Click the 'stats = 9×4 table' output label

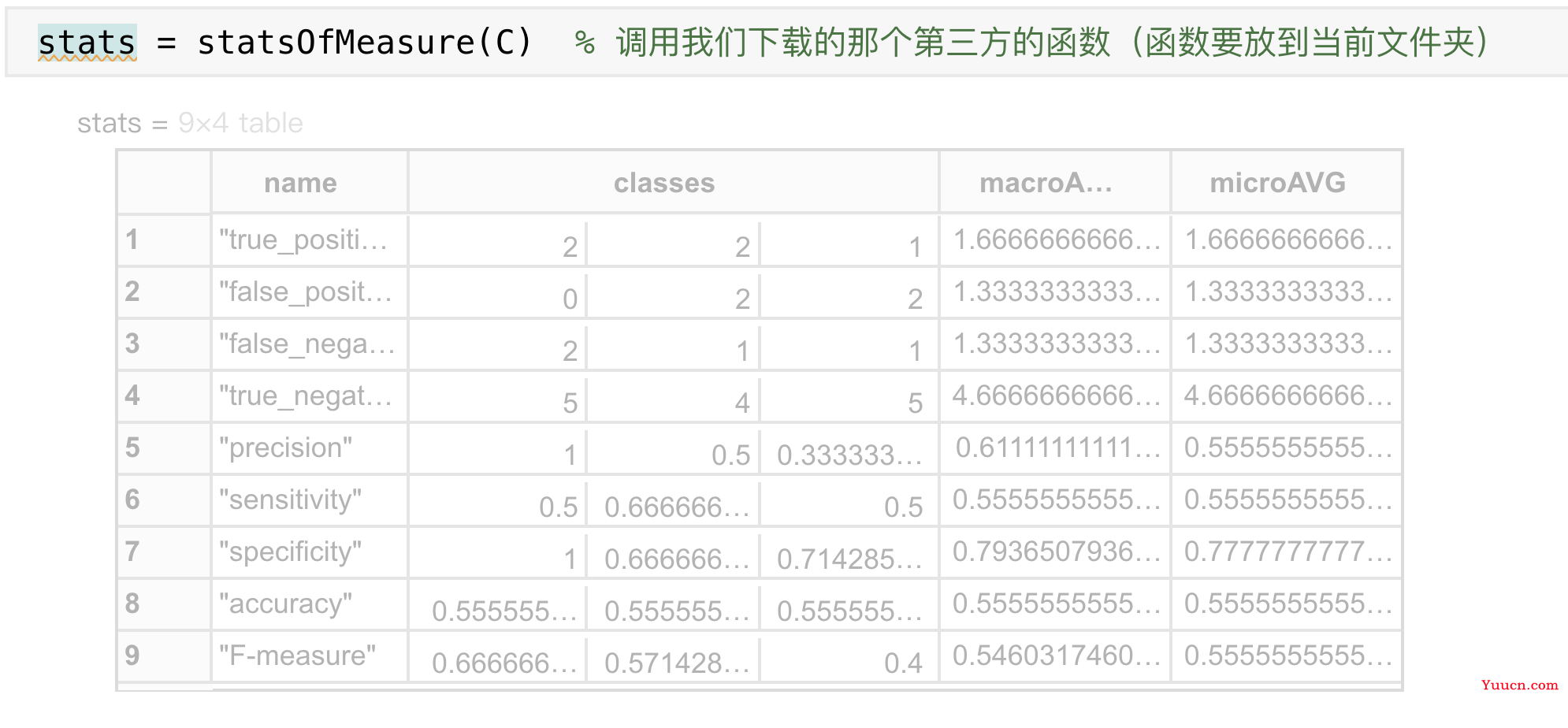190,124
